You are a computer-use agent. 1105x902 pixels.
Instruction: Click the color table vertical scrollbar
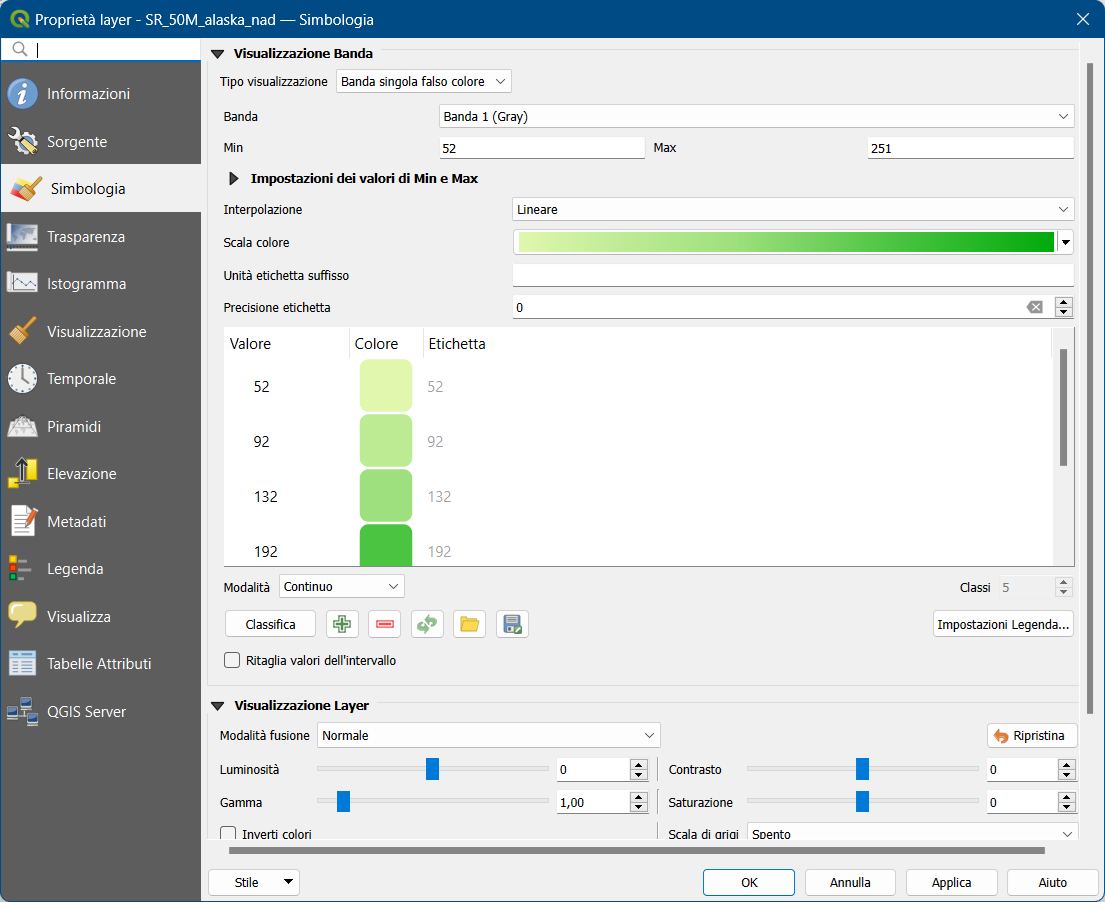[1063, 407]
